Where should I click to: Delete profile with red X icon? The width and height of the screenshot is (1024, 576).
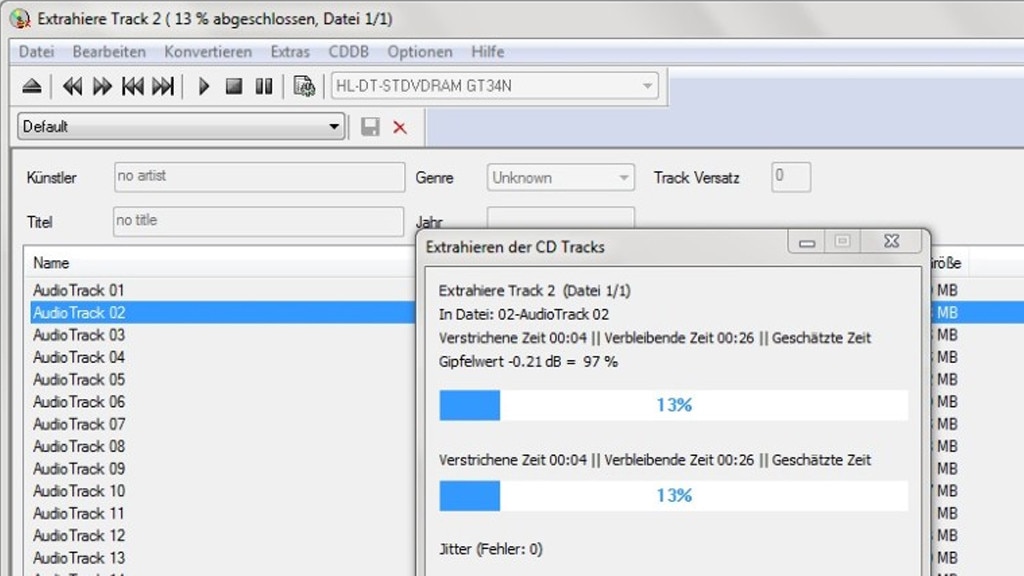pyautogui.click(x=400, y=127)
